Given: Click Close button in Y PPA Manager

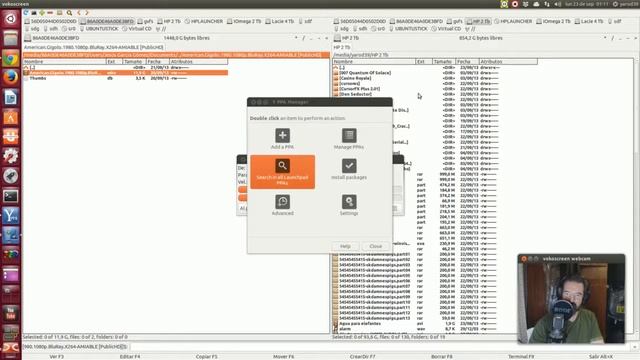Looking at the screenshot, I should pyautogui.click(x=376, y=246).
